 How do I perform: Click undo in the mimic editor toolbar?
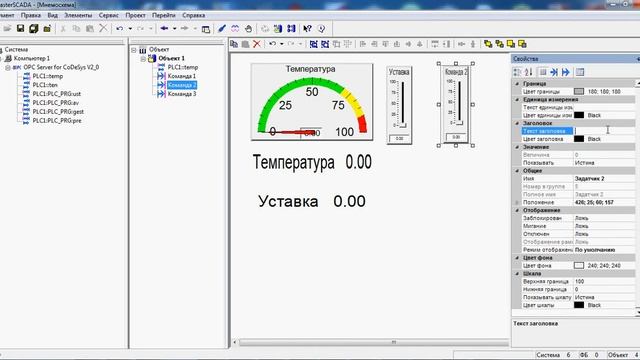[272, 44]
